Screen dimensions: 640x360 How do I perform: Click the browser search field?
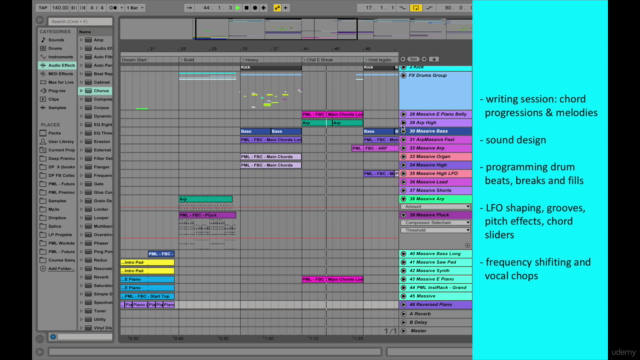pyautogui.click(x=80, y=21)
